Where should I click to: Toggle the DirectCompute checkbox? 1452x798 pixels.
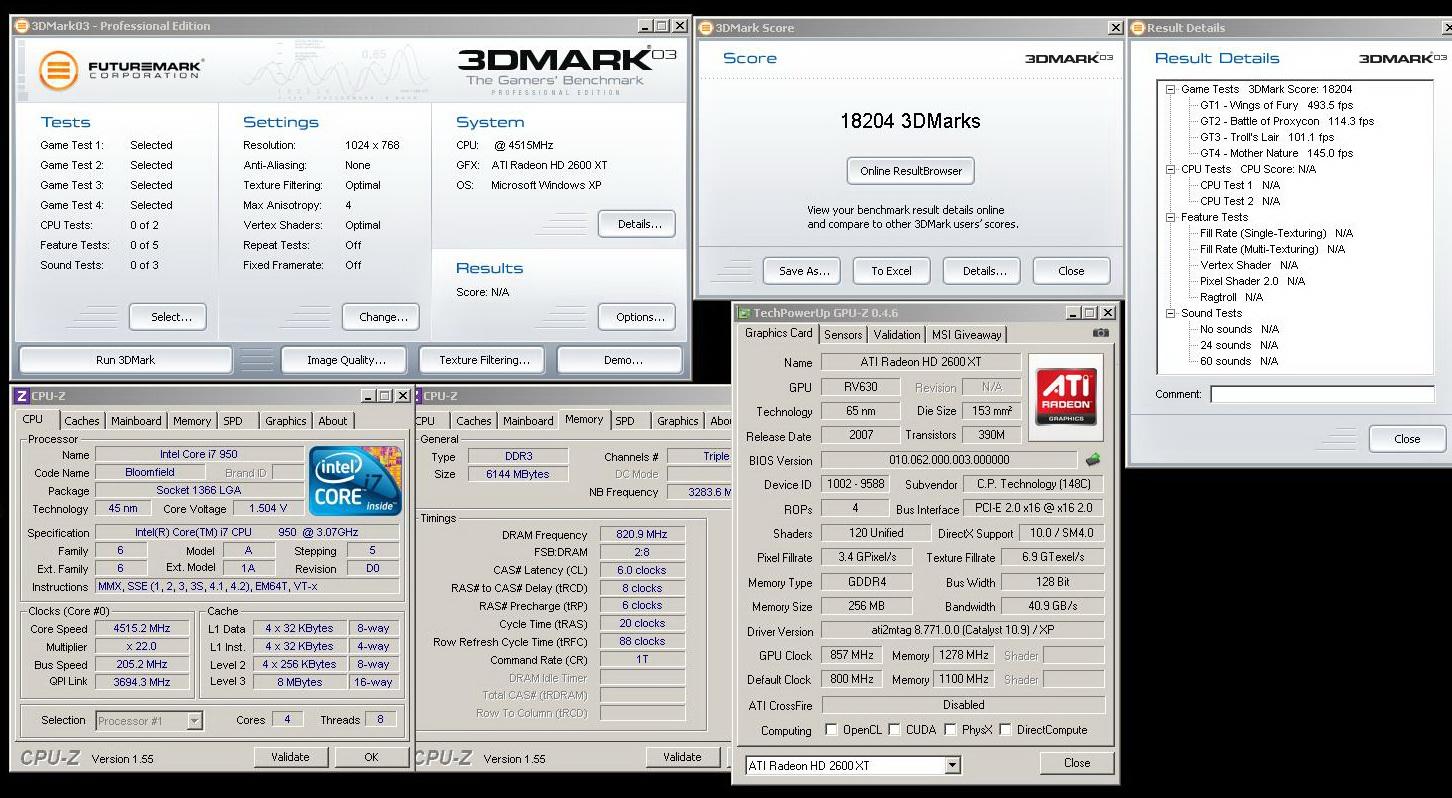pos(1005,730)
